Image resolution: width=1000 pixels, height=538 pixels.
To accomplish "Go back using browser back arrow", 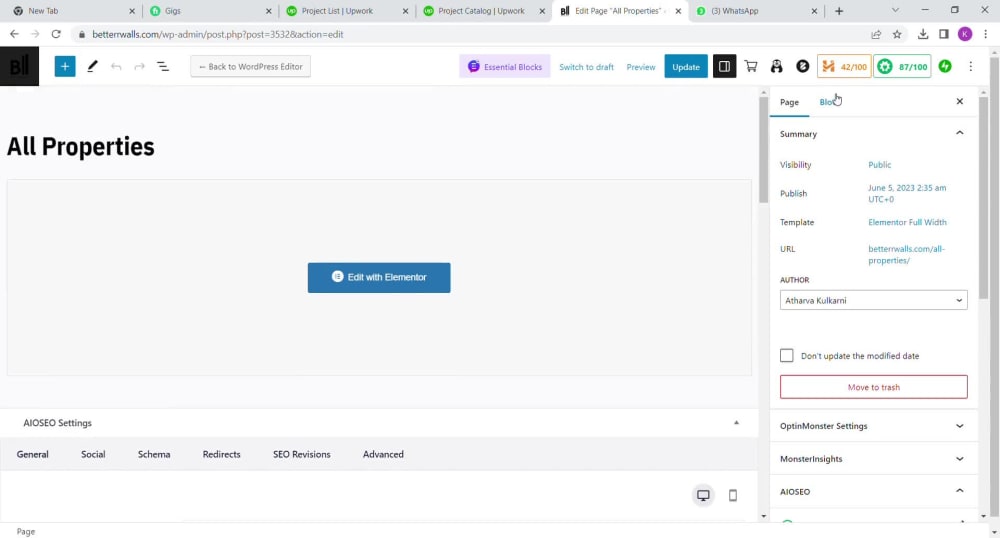I will (x=14, y=34).
